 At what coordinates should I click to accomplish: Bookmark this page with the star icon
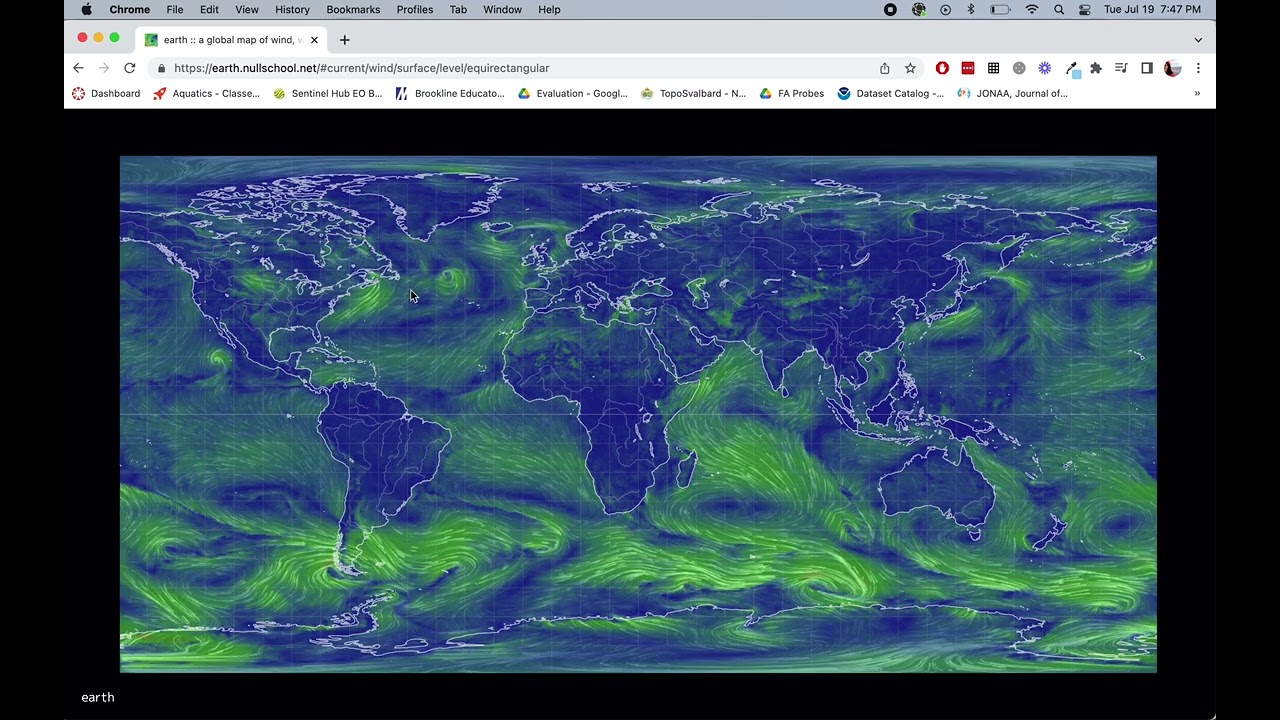(910, 68)
